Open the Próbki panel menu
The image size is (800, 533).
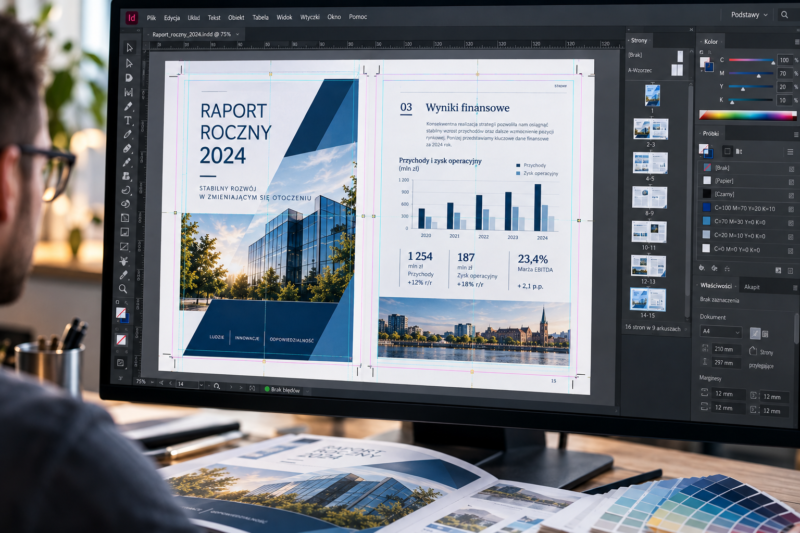(x=796, y=134)
